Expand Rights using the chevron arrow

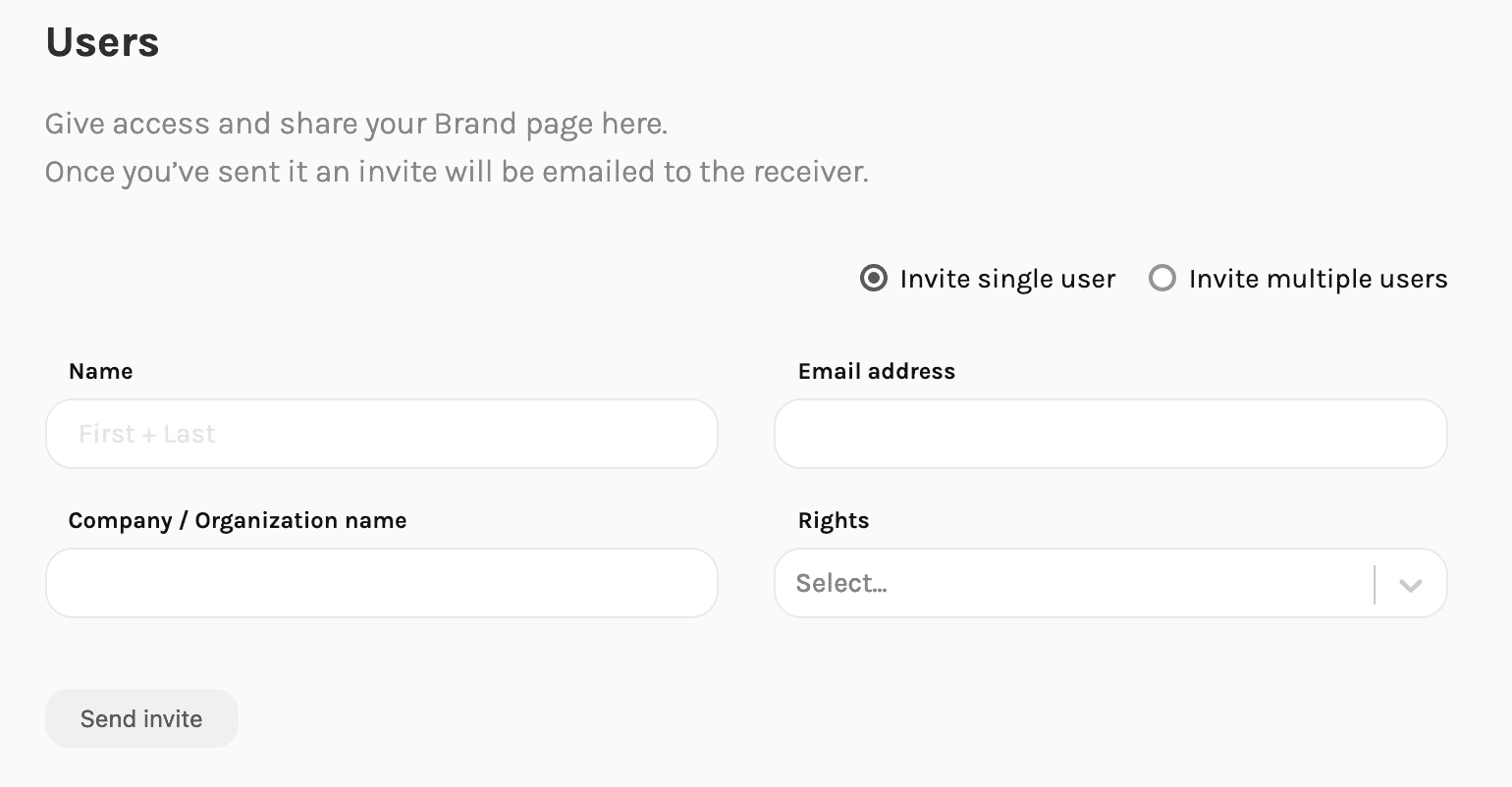(x=1410, y=585)
